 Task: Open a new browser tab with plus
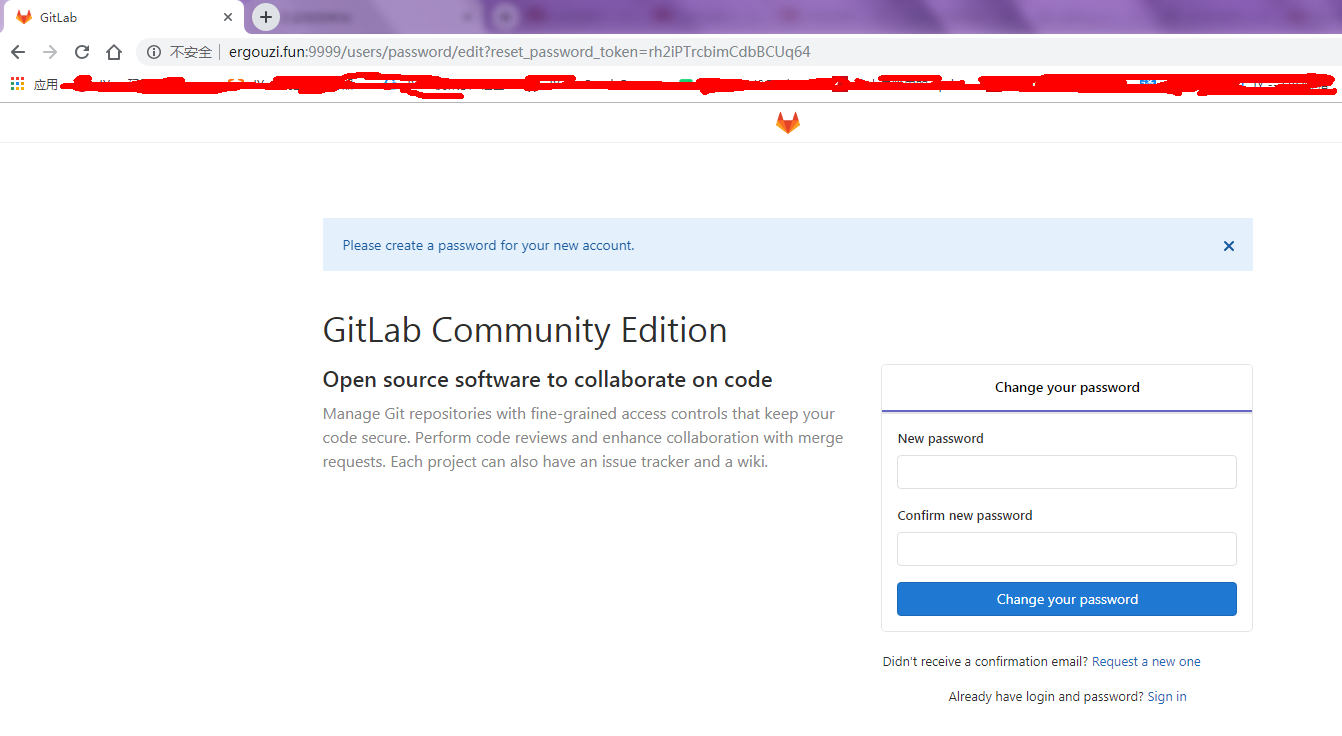265,17
